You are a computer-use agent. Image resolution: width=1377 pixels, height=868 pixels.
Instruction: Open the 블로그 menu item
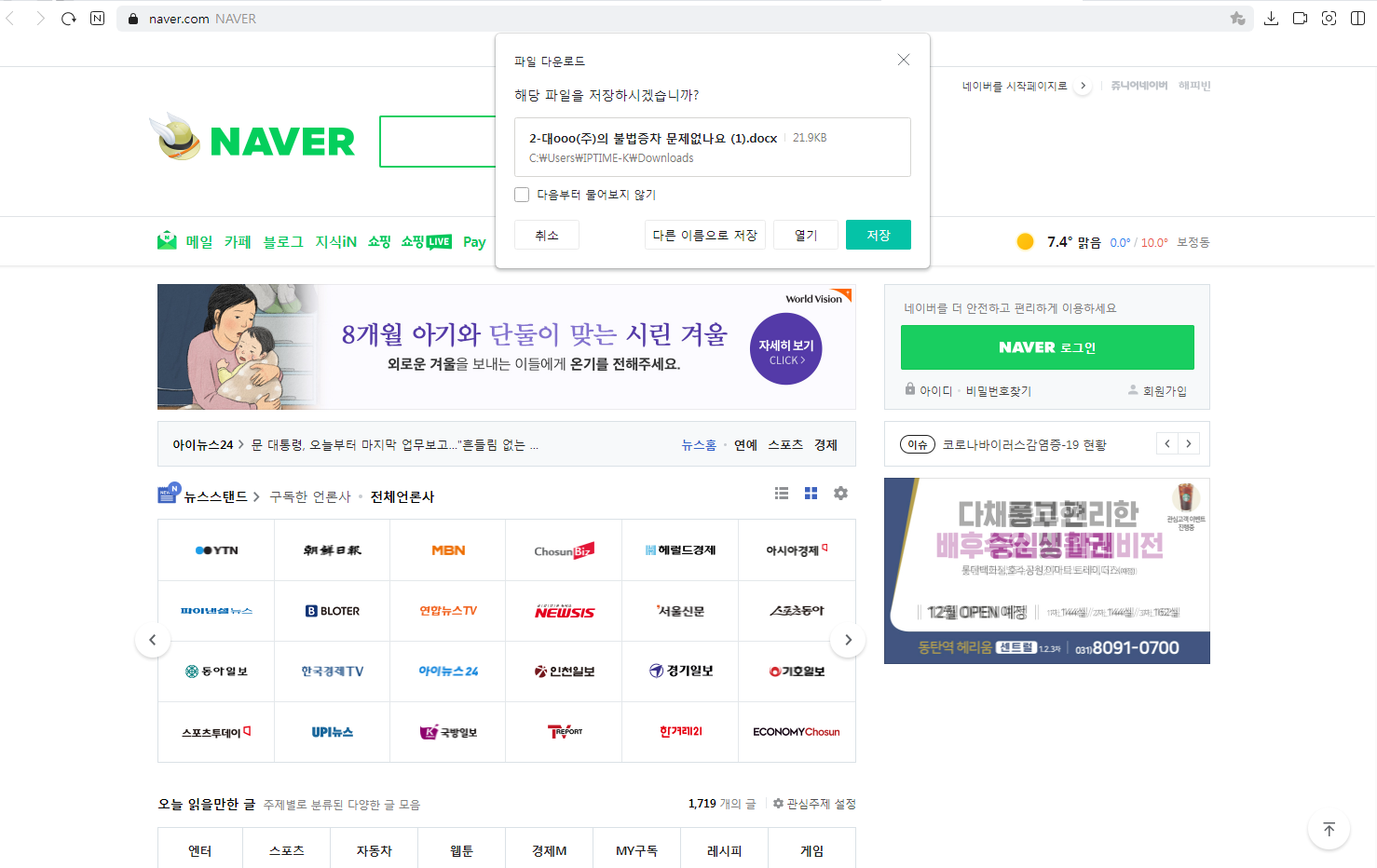[283, 242]
